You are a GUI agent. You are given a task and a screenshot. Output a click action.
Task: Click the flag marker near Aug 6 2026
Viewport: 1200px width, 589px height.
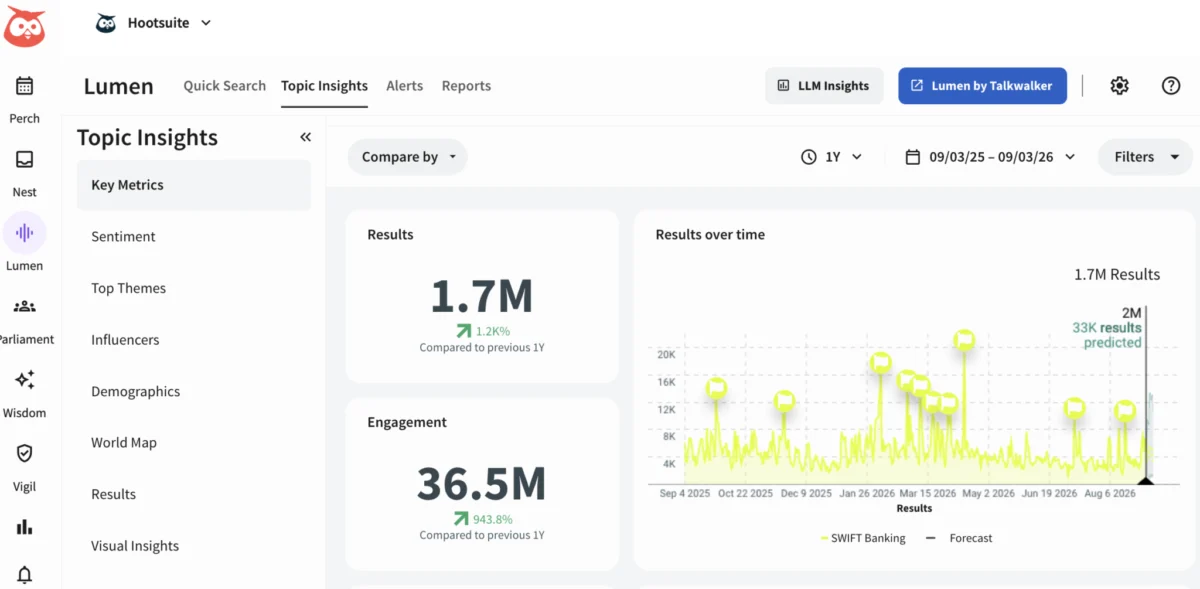pyautogui.click(x=1125, y=410)
